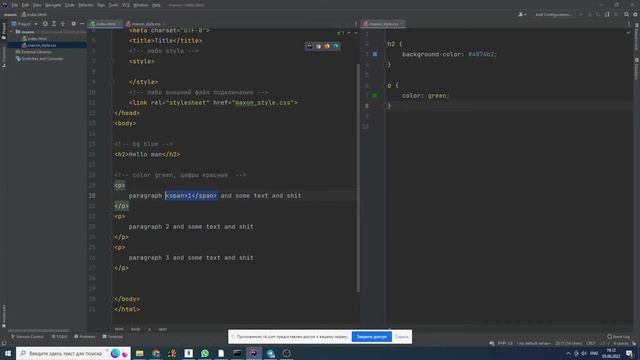Open the VCS menu
This screenshot has height=360, width=640.
[x=126, y=5]
